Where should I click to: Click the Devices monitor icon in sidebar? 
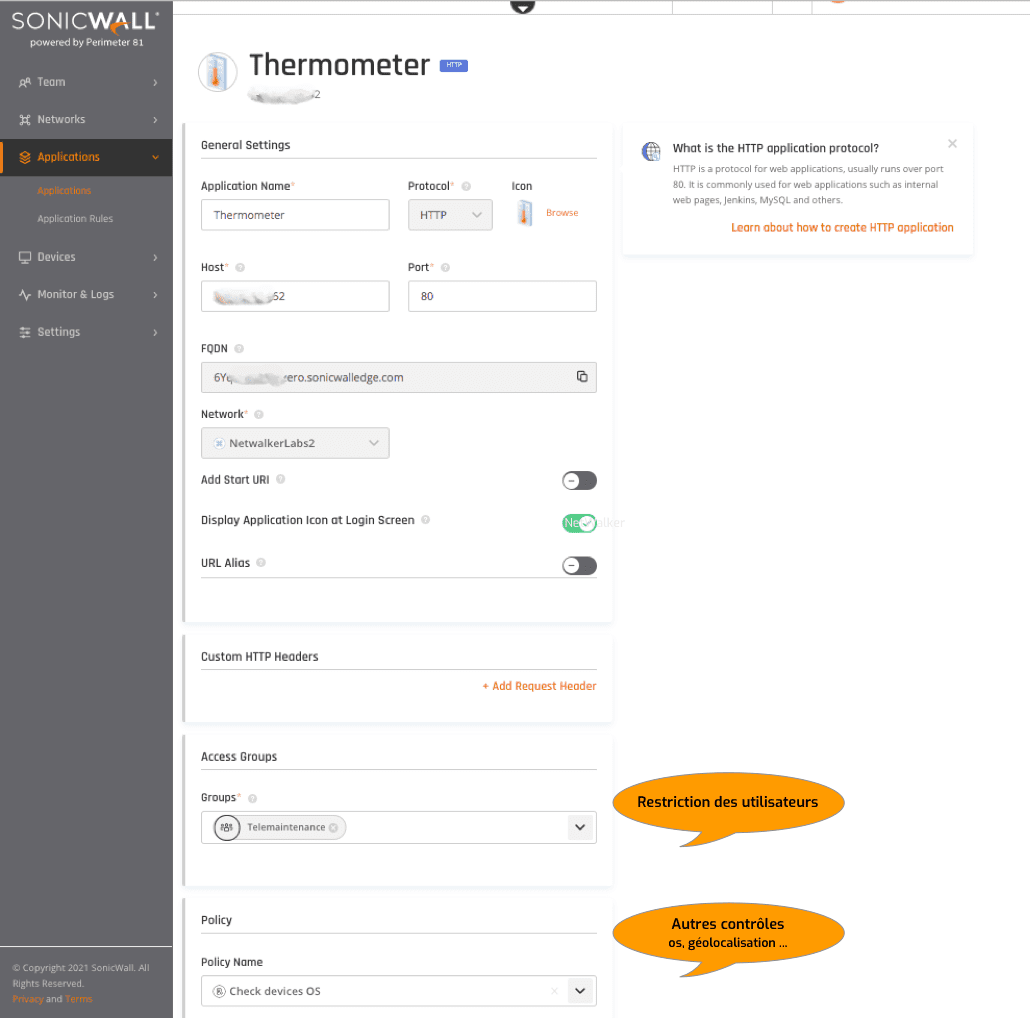point(25,257)
